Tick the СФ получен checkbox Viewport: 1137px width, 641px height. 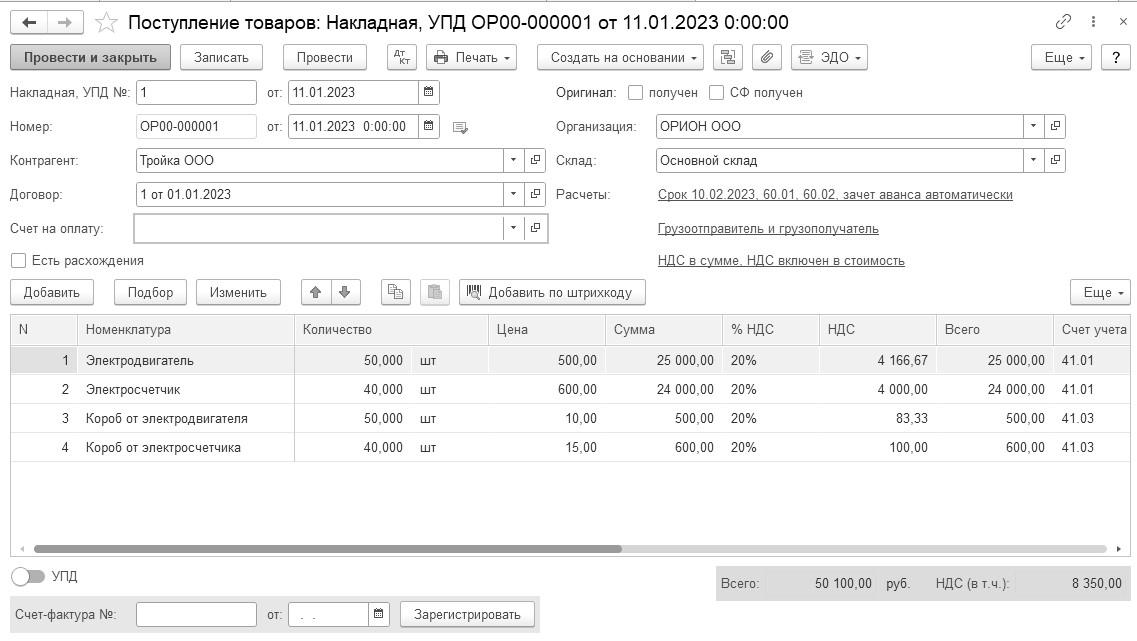(716, 93)
